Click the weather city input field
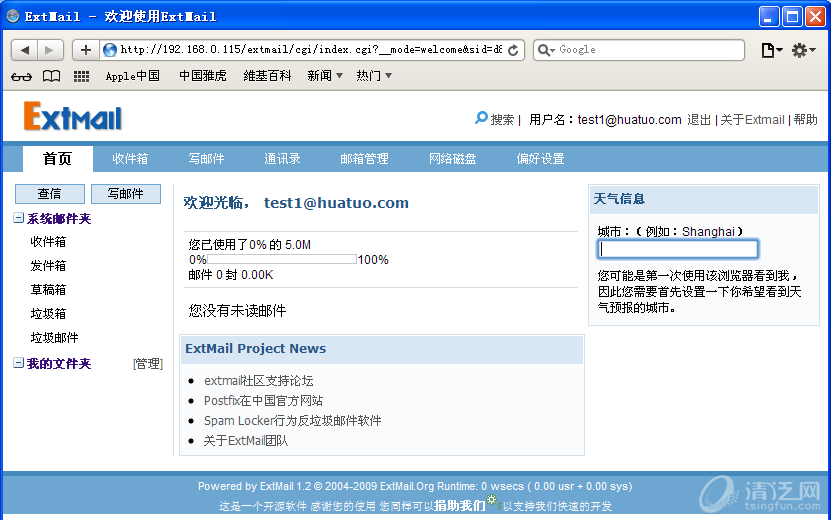The width and height of the screenshot is (831, 520). click(x=677, y=250)
